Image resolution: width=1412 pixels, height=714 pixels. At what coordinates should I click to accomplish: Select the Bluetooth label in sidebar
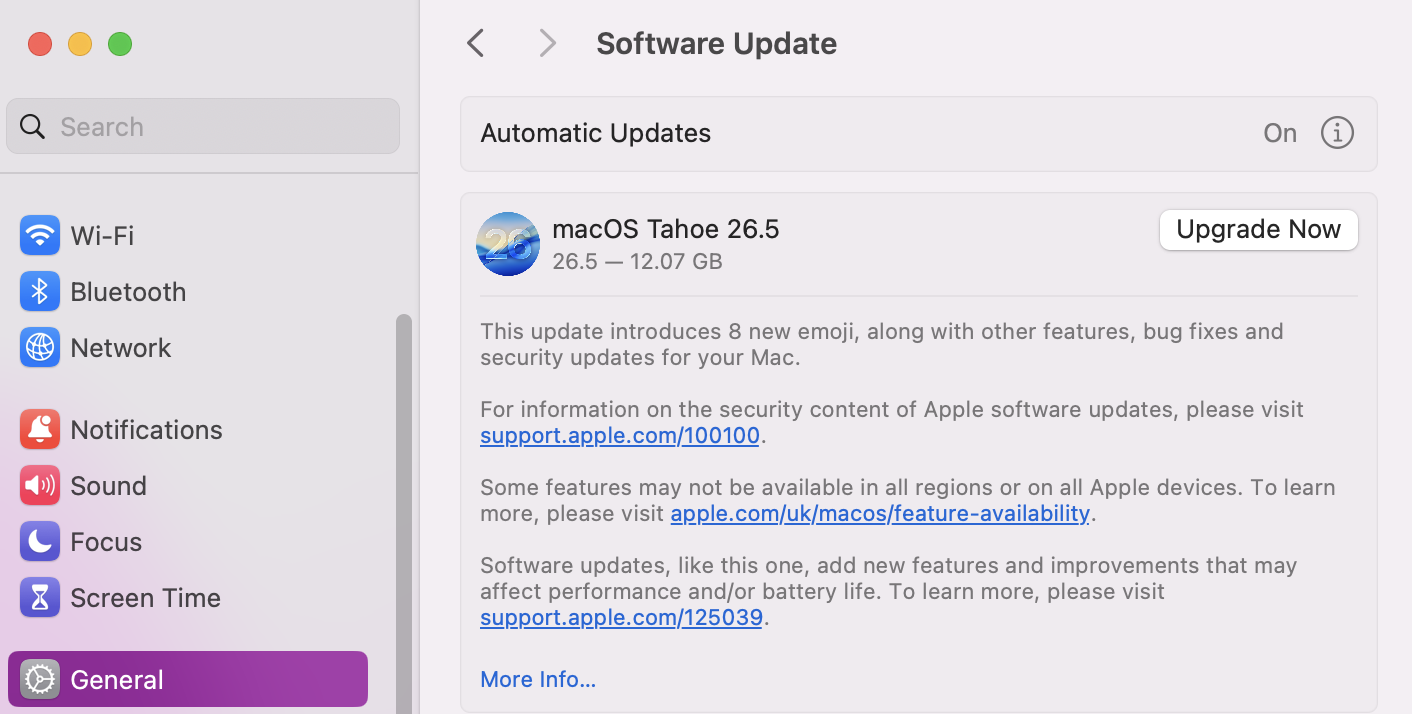(128, 292)
